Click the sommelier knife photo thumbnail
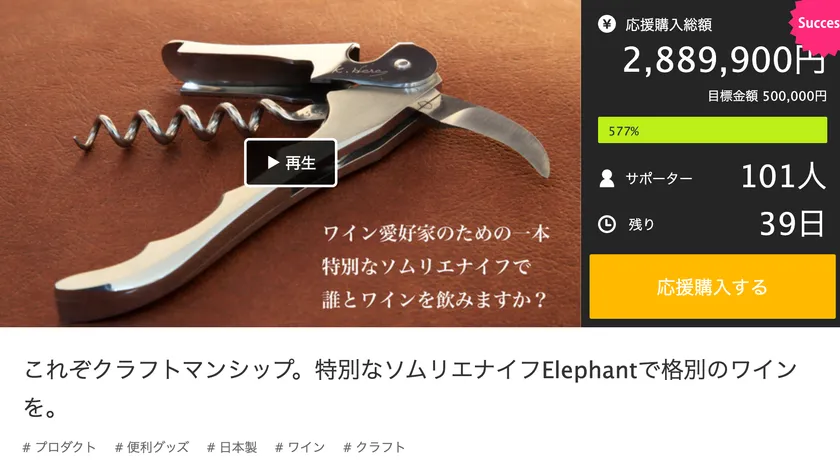 (x=290, y=163)
